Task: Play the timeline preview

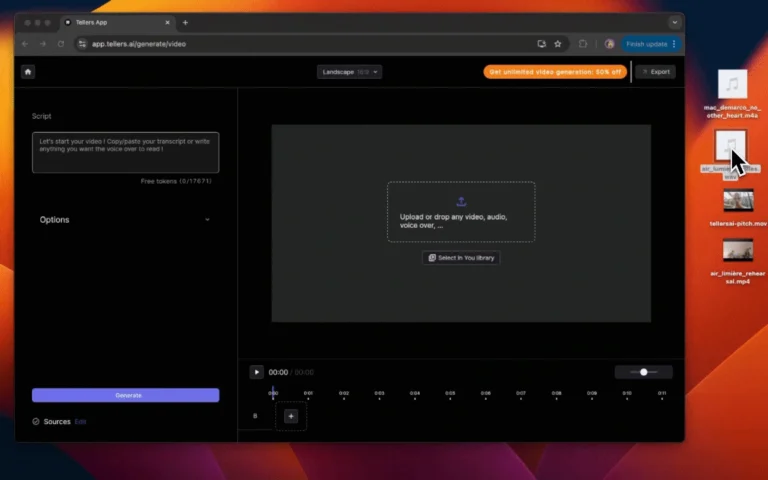Action: click(256, 372)
